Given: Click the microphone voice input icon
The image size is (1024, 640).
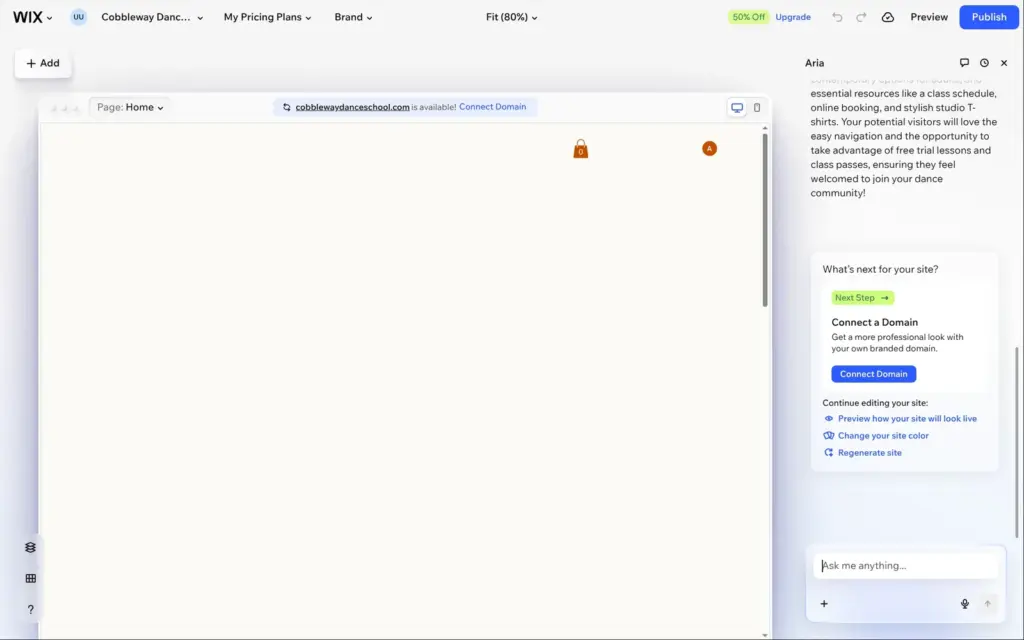Looking at the screenshot, I should point(965,604).
